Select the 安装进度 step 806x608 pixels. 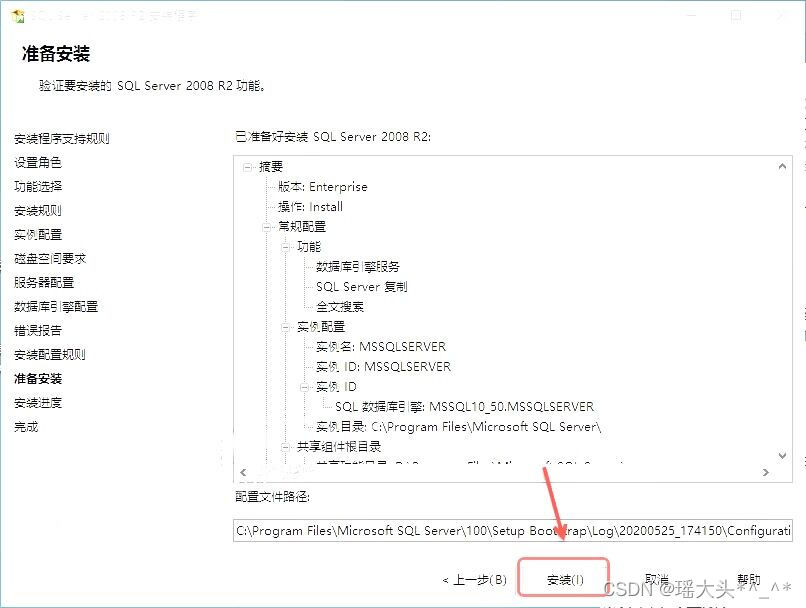38,402
